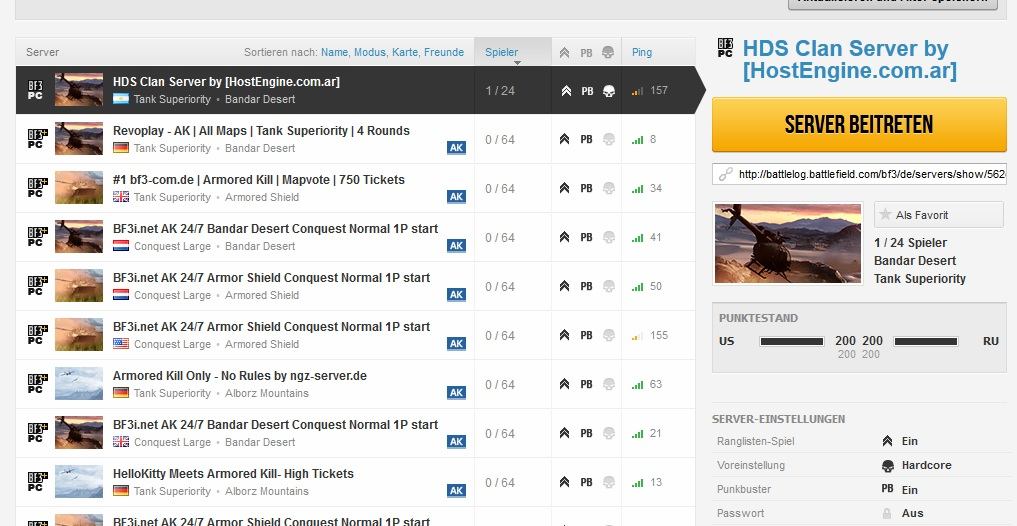Click star icon on Als Favorit
This screenshot has width=1017, height=526.
click(884, 215)
